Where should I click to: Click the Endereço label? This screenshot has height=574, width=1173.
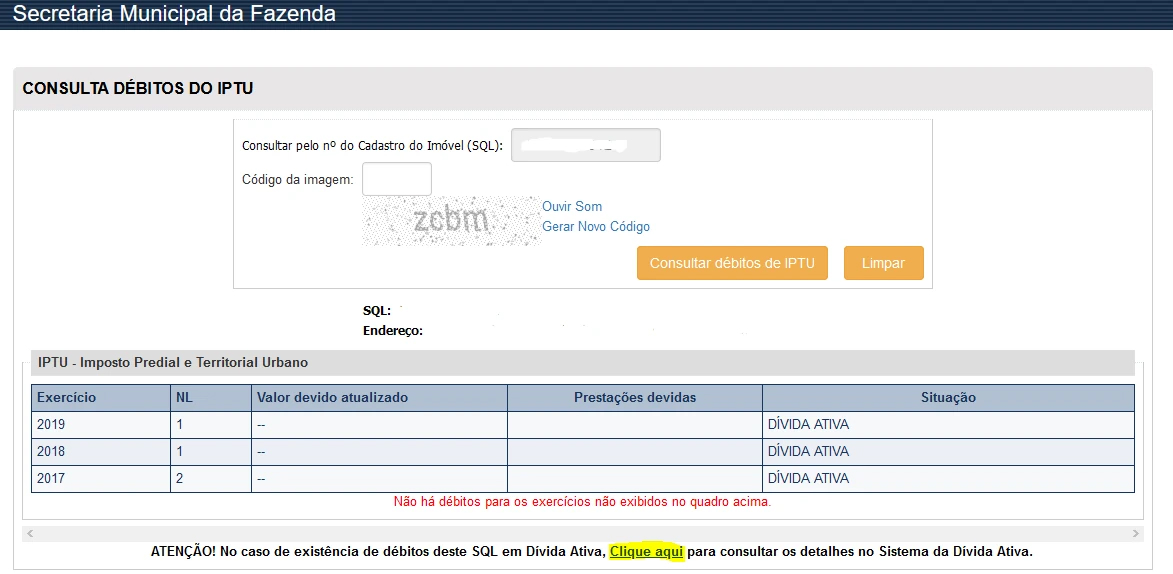(393, 330)
